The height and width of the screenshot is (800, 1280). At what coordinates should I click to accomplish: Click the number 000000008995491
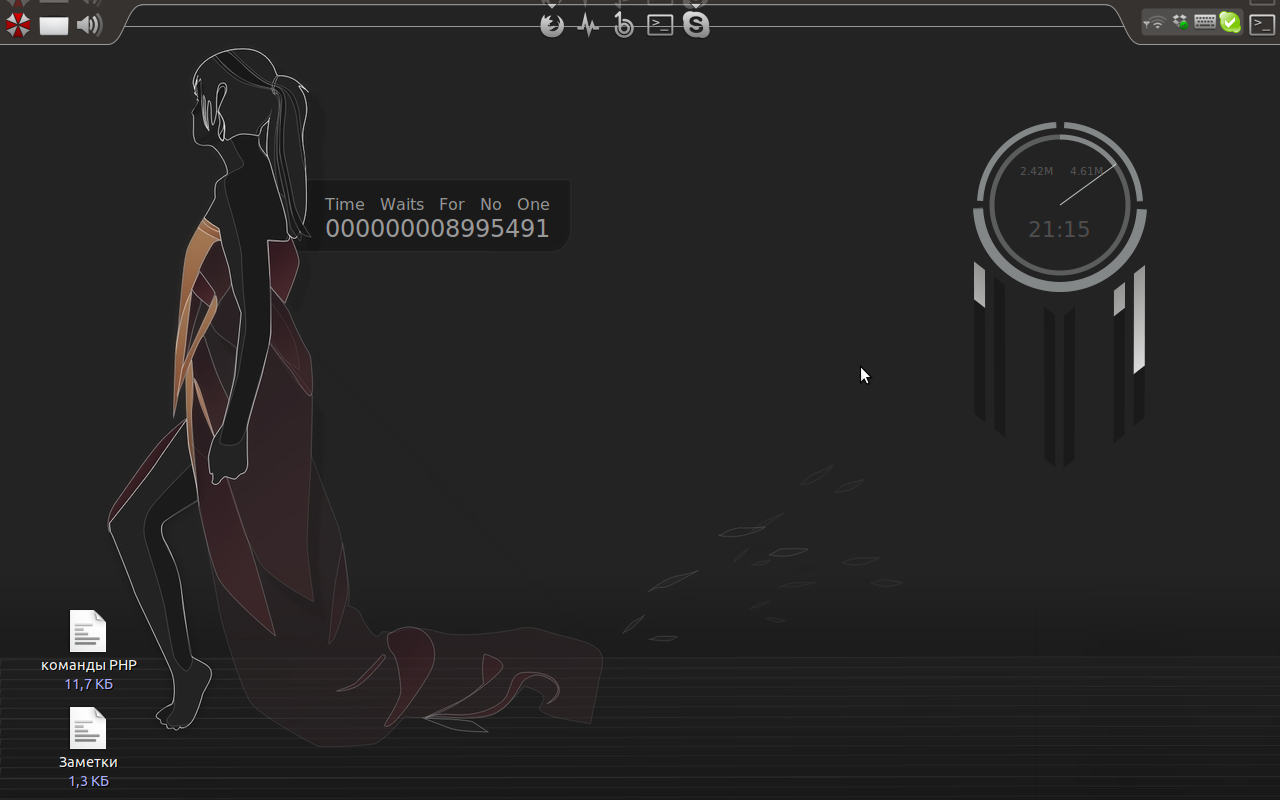pyautogui.click(x=437, y=229)
